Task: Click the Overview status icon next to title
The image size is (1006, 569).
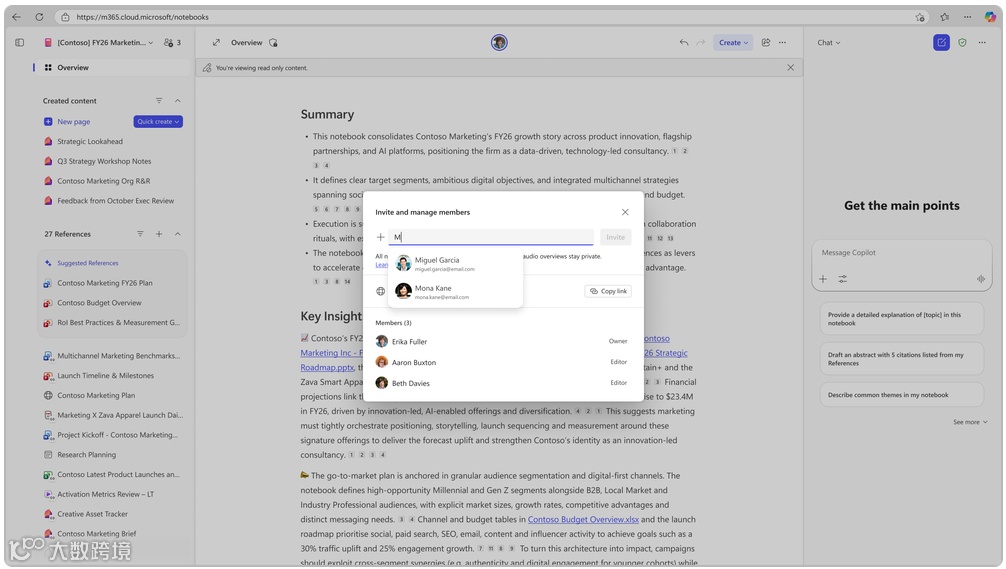Action: pos(273,42)
